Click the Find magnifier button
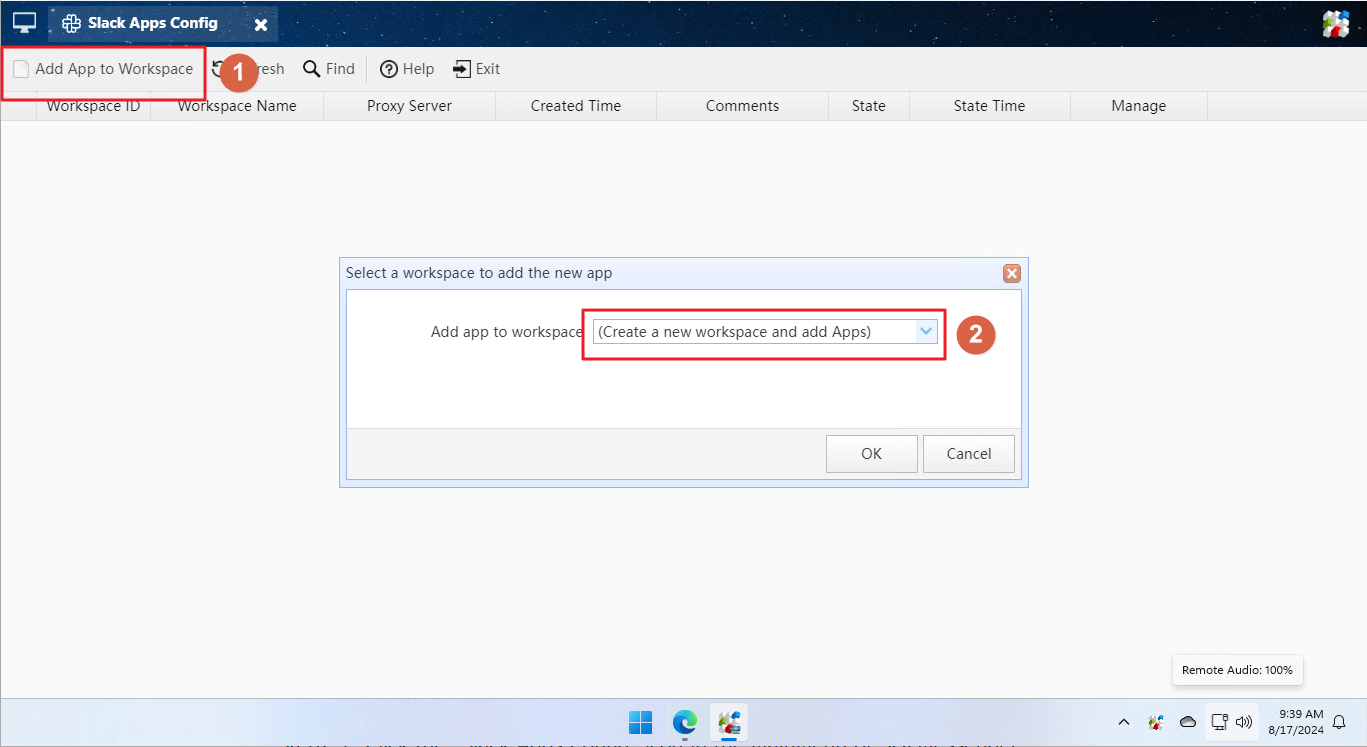1367x747 pixels. point(329,69)
